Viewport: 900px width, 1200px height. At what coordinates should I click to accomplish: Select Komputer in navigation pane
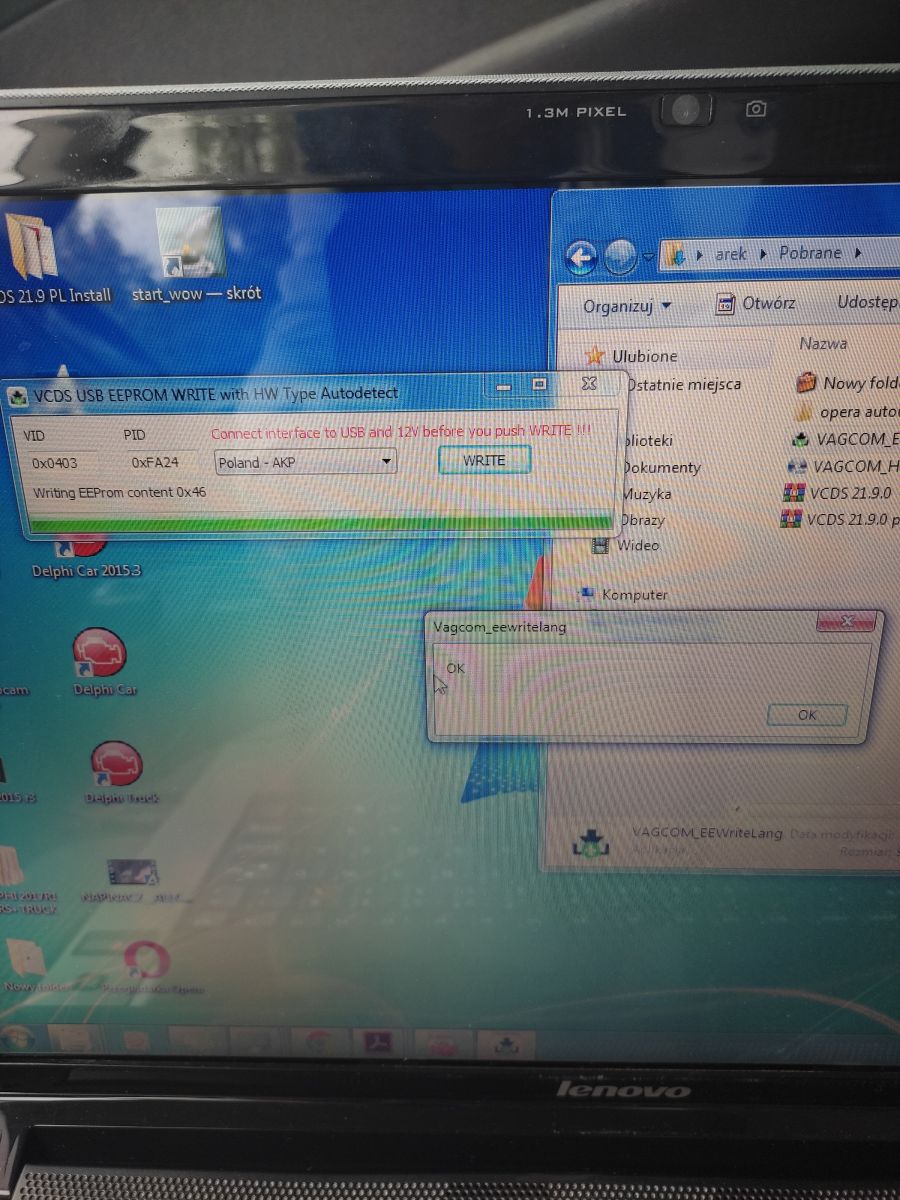634,595
